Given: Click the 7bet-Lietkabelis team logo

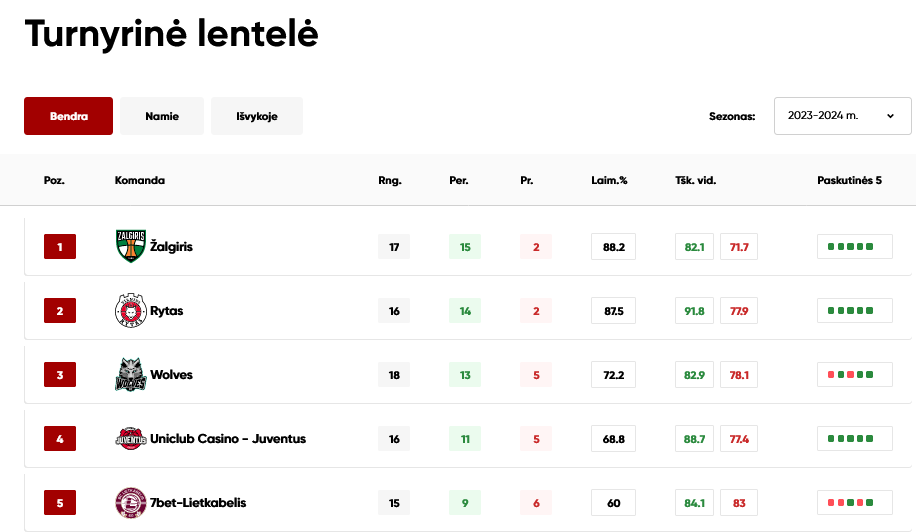Looking at the screenshot, I should coord(130,503).
